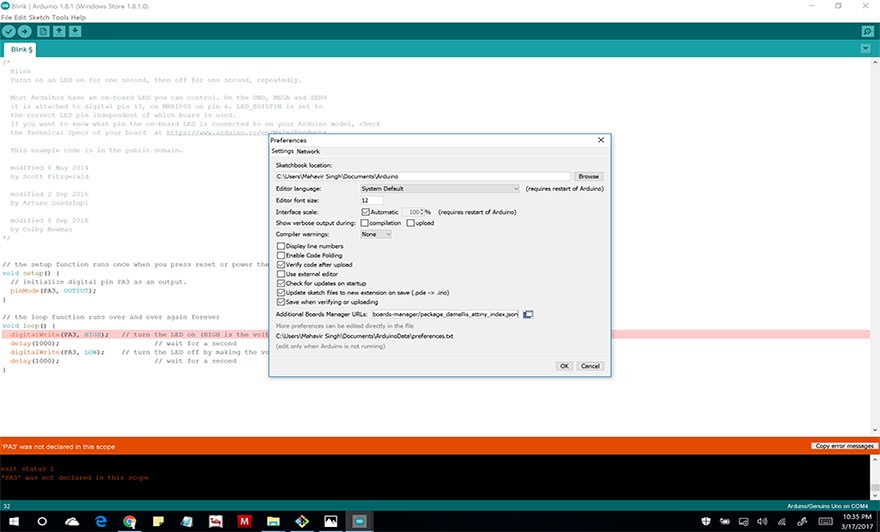Screen dimensions: 880x532
Task: Click the Upload arrow toolbar icon
Action: 25,31
